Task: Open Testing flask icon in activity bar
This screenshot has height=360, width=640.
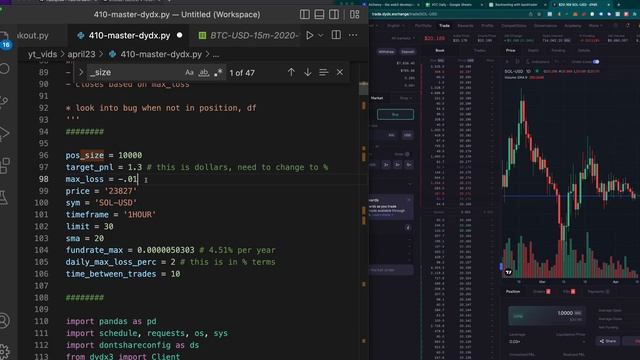Action: pos(4,198)
